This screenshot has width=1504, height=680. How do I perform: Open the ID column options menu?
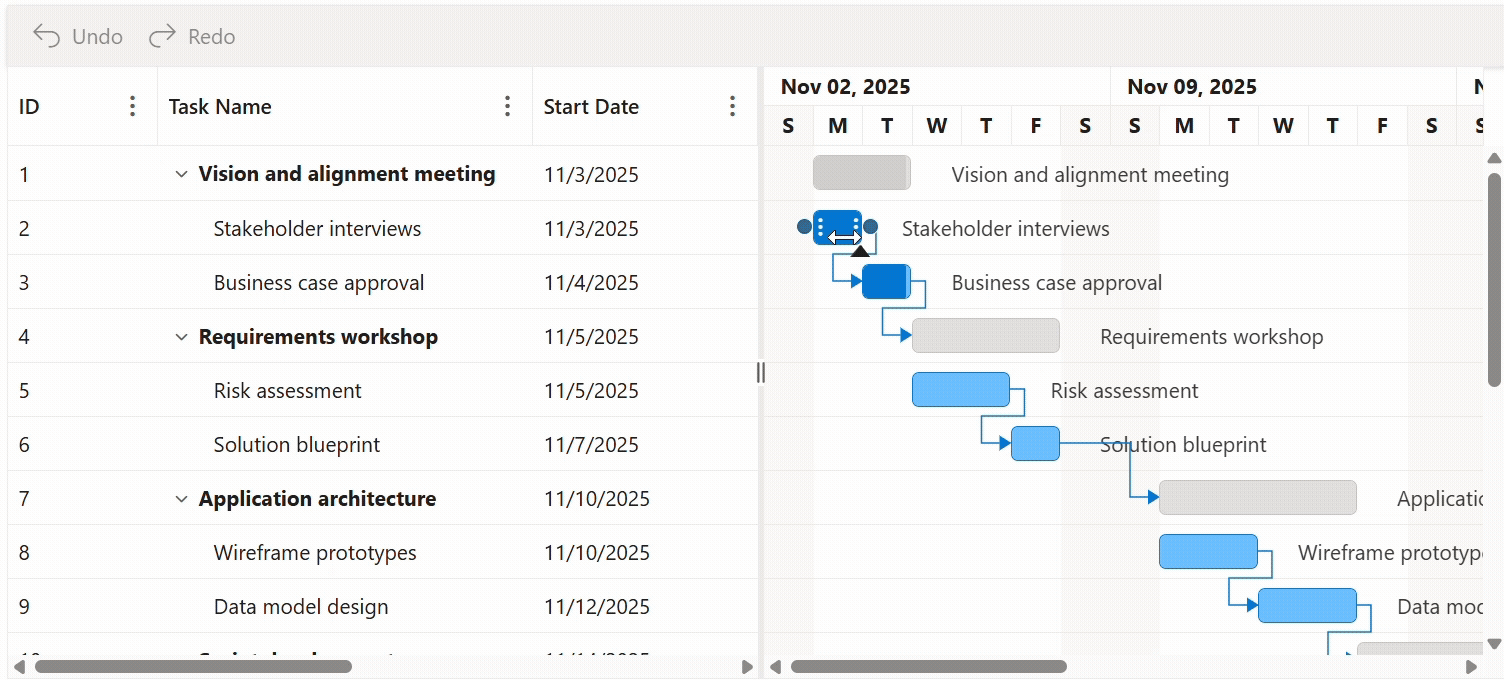click(131, 105)
